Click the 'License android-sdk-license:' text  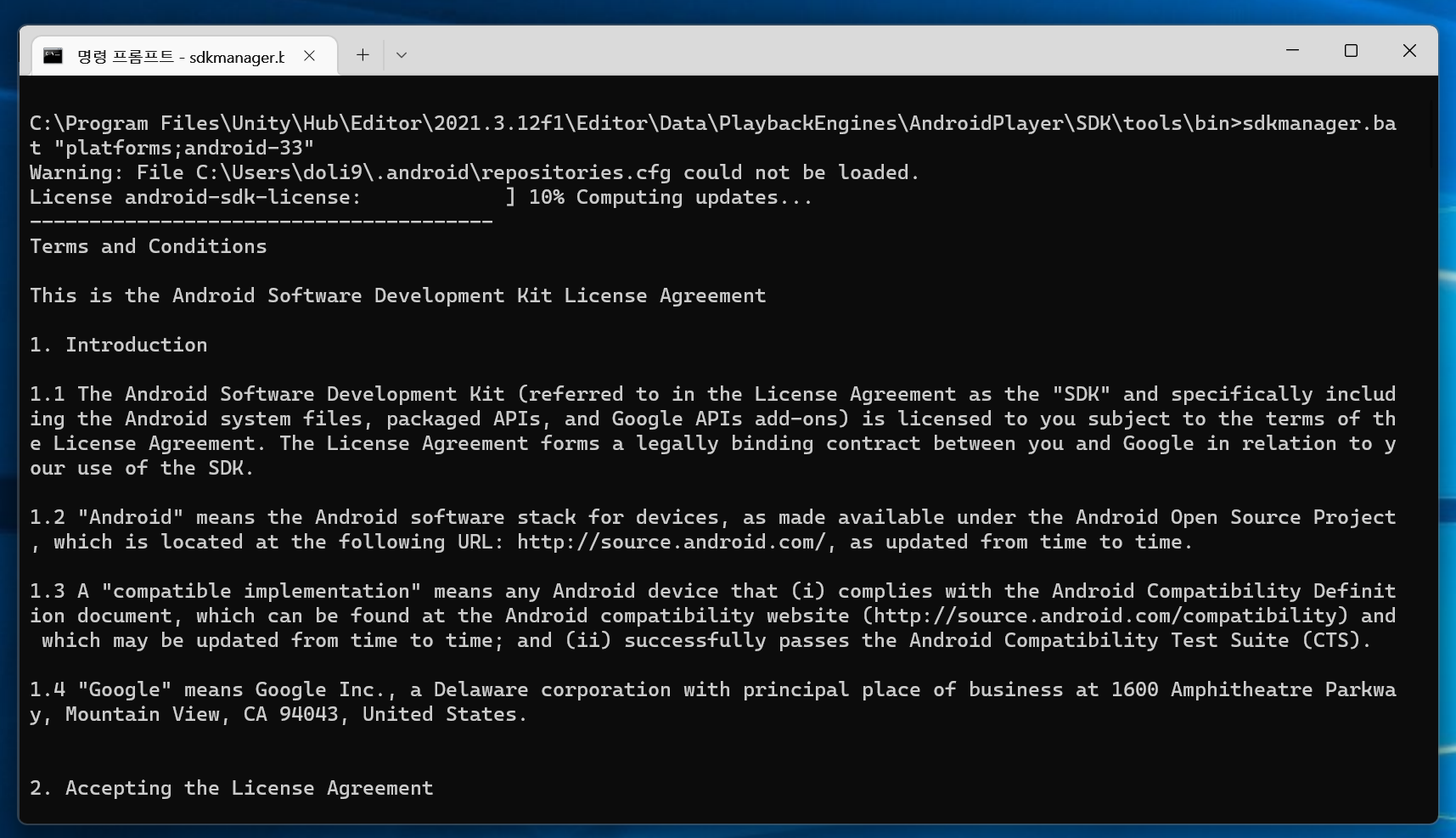(195, 197)
